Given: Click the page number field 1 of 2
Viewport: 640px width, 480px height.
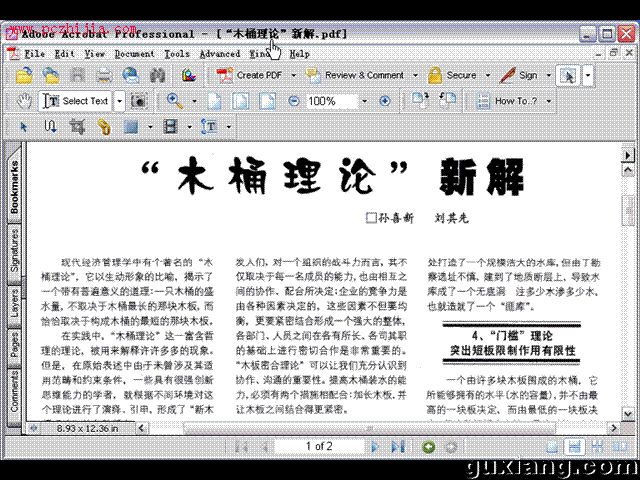Looking at the screenshot, I should 319,446.
